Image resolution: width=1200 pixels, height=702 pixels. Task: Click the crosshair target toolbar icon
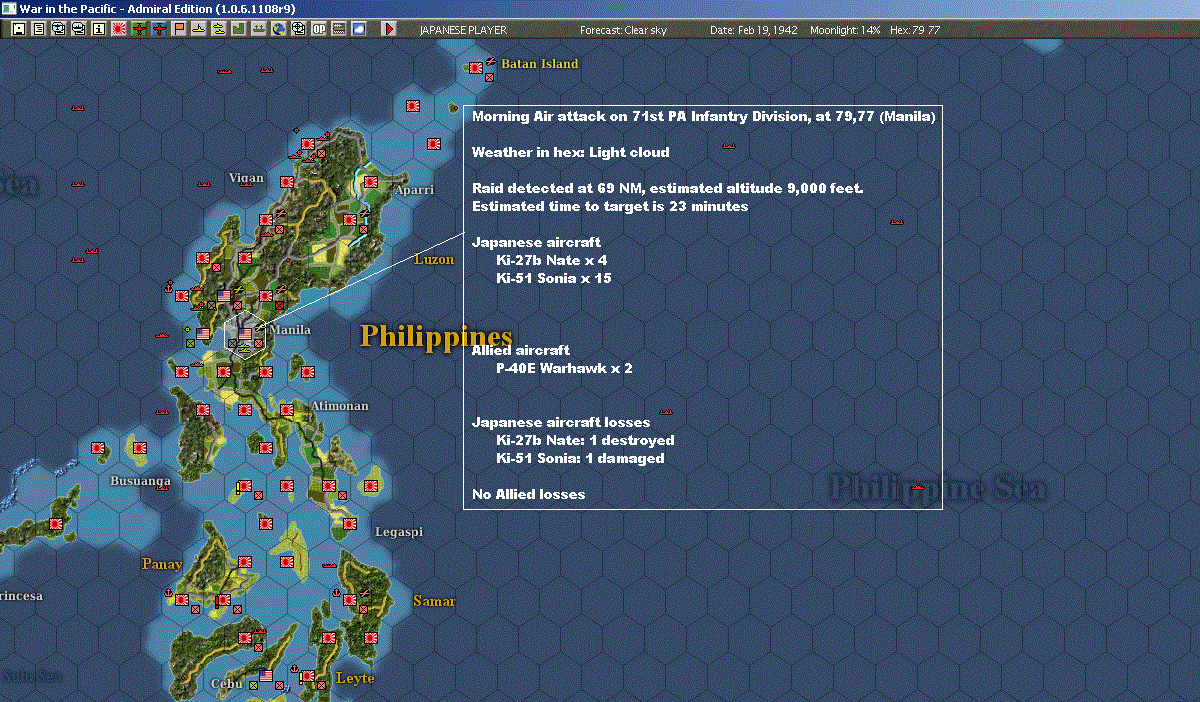pos(298,29)
